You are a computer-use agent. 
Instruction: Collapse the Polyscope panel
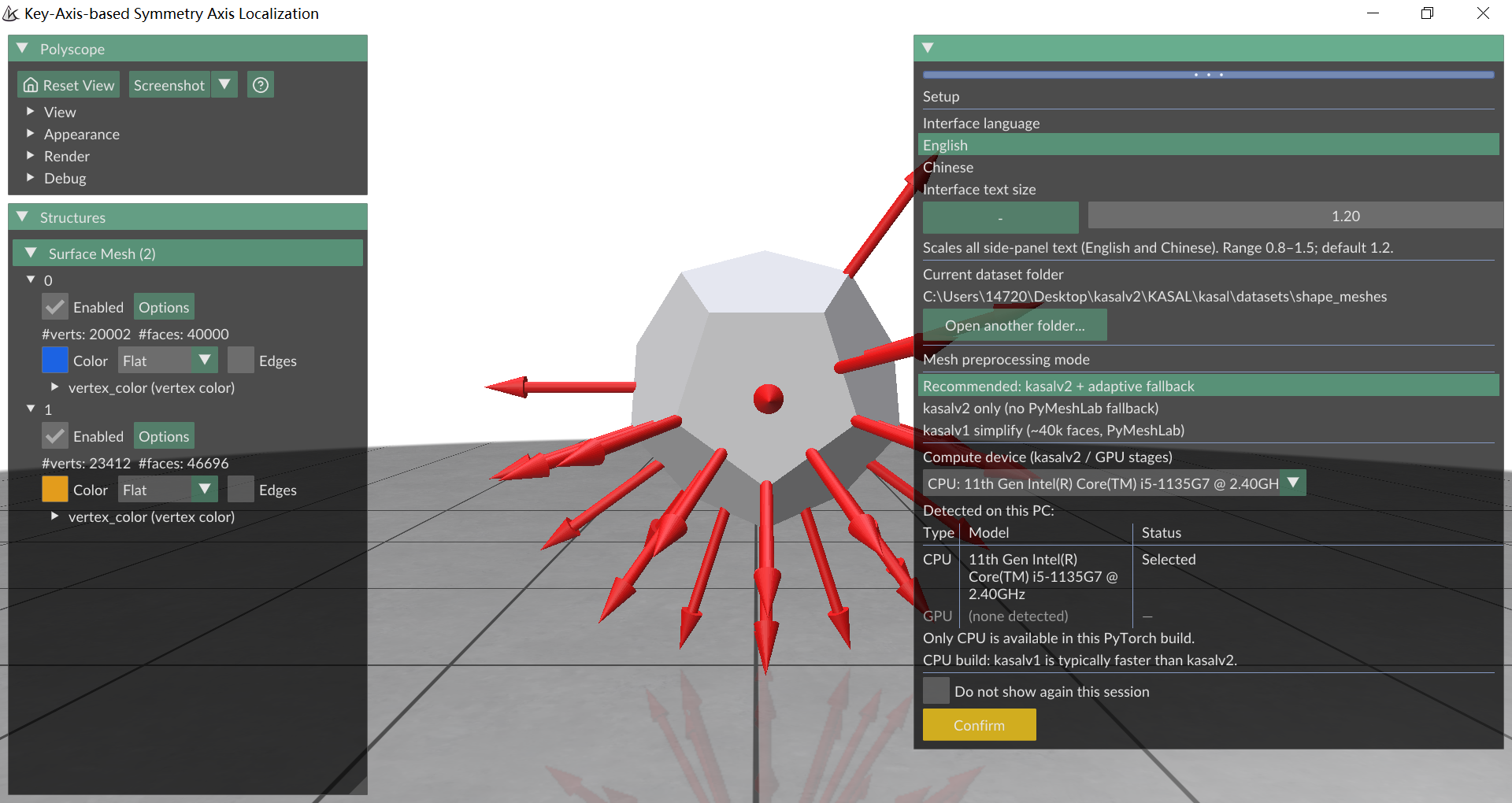click(22, 49)
